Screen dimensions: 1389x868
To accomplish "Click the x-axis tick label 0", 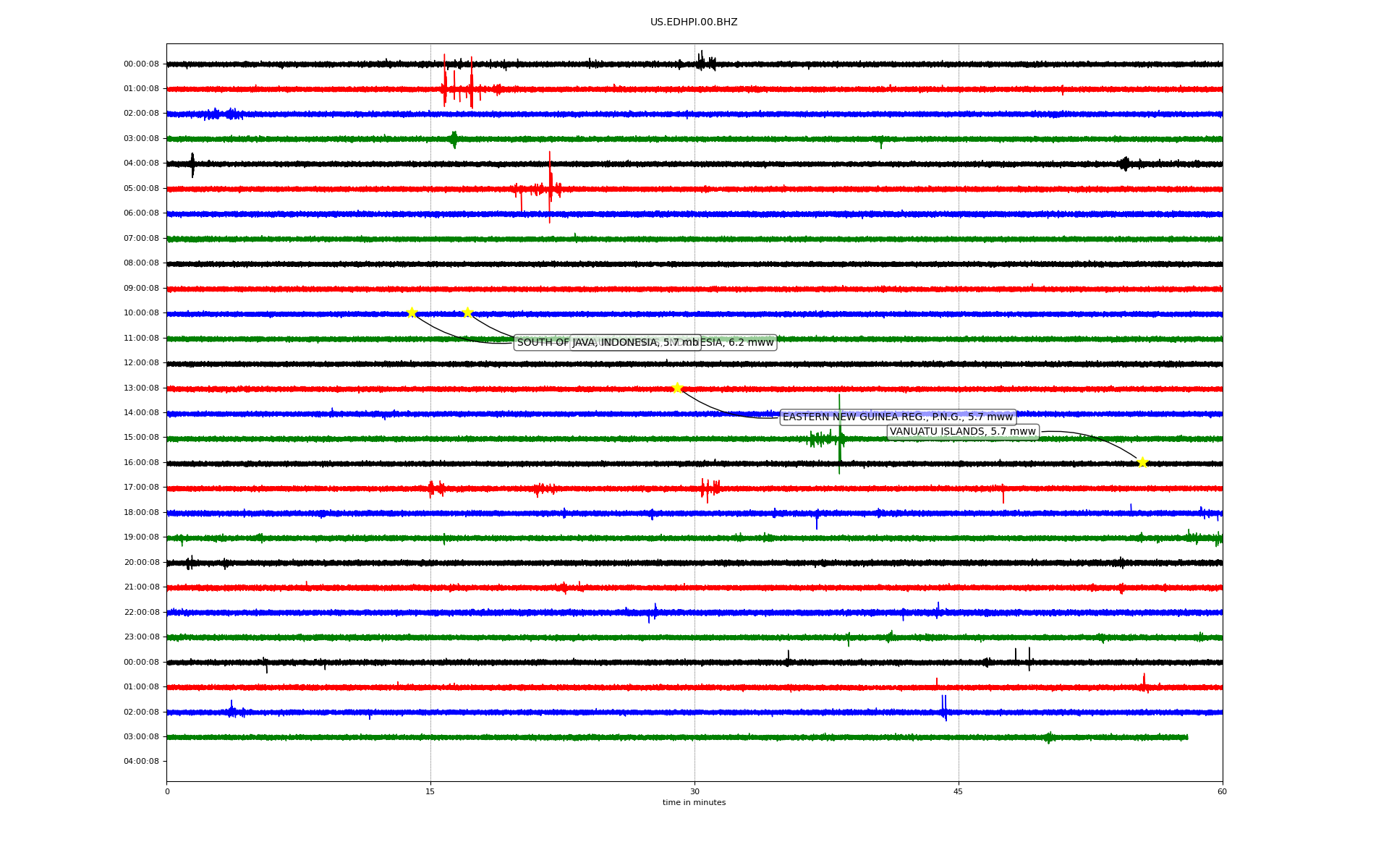I will pyautogui.click(x=167, y=791).
